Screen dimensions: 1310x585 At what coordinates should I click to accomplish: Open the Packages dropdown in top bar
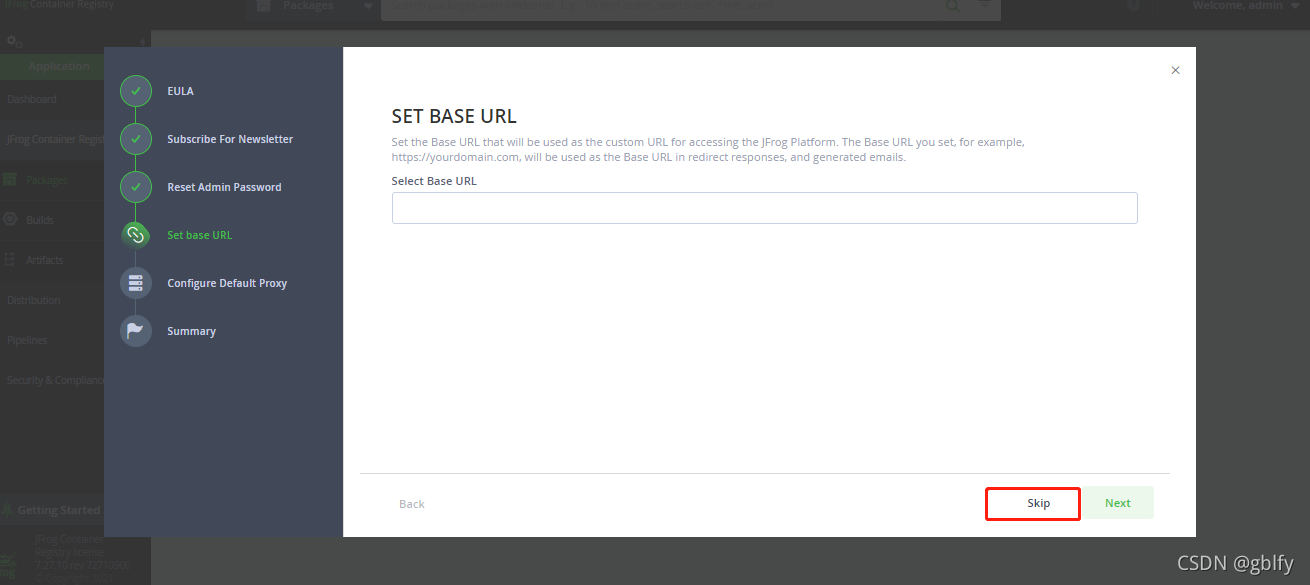[x=311, y=7]
